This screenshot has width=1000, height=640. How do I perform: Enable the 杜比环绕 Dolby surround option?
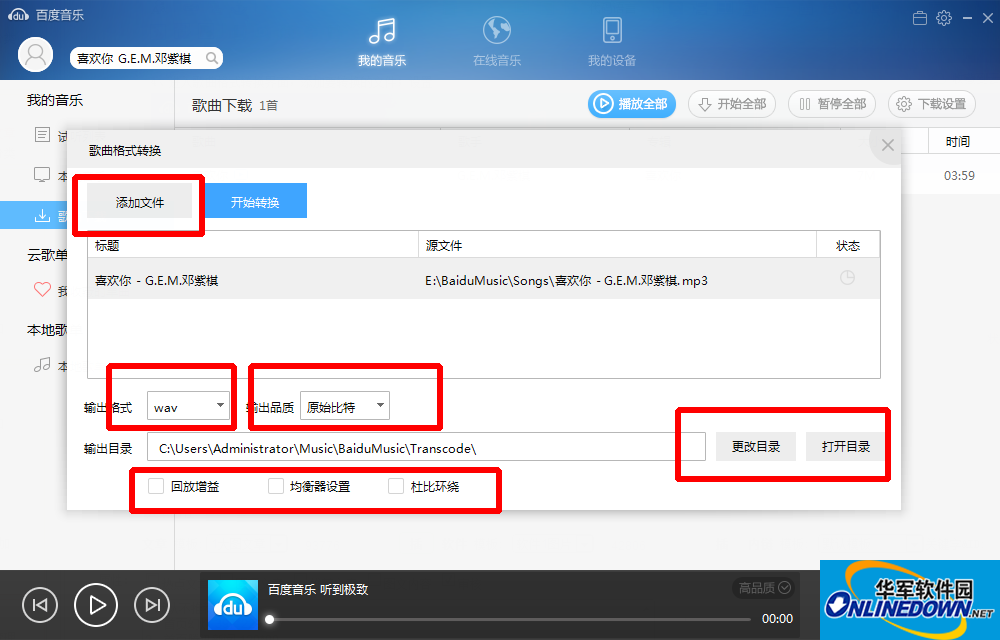tap(395, 485)
